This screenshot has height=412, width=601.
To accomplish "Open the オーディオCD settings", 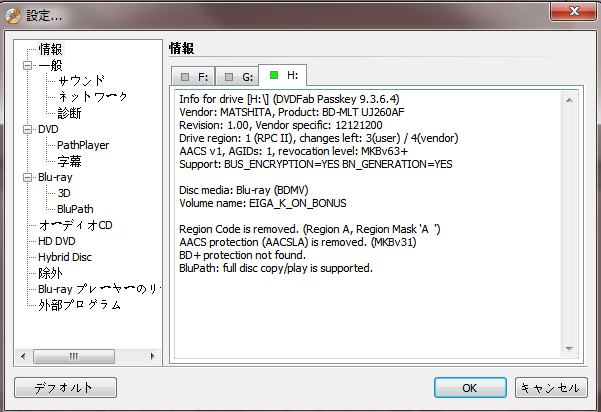I will click(x=76, y=225).
